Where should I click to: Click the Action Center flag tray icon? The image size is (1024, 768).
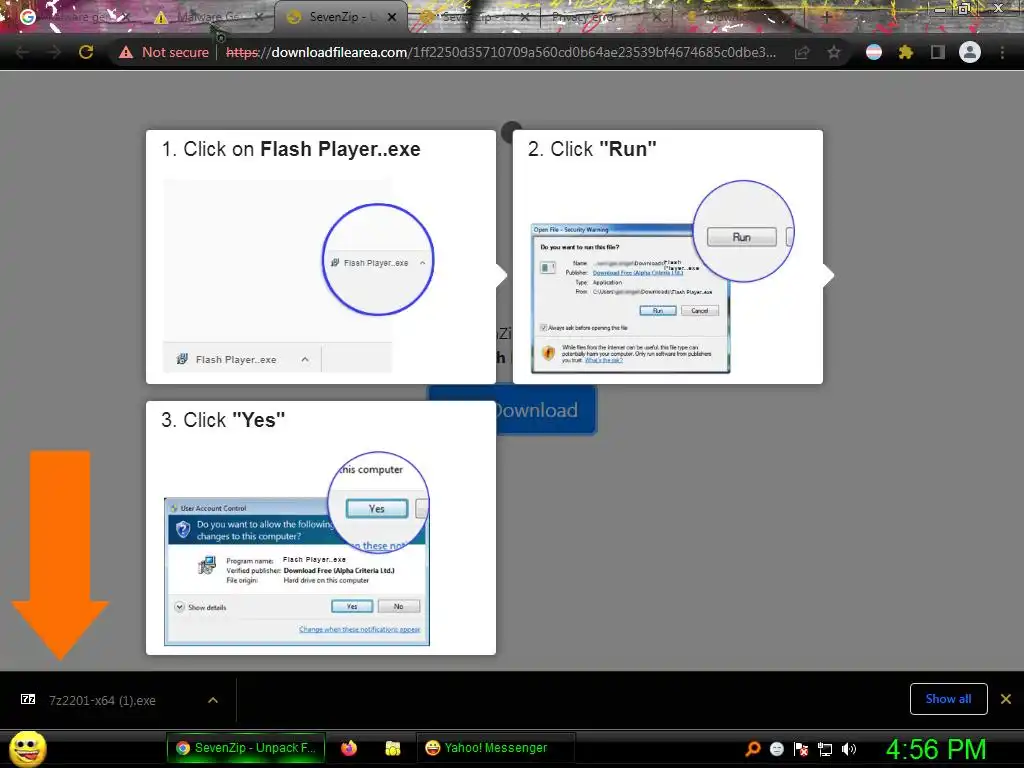801,748
